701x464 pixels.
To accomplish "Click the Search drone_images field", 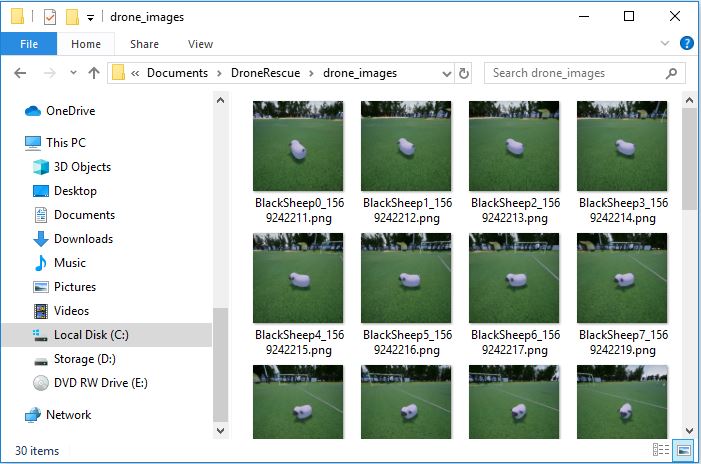I will (x=584, y=73).
